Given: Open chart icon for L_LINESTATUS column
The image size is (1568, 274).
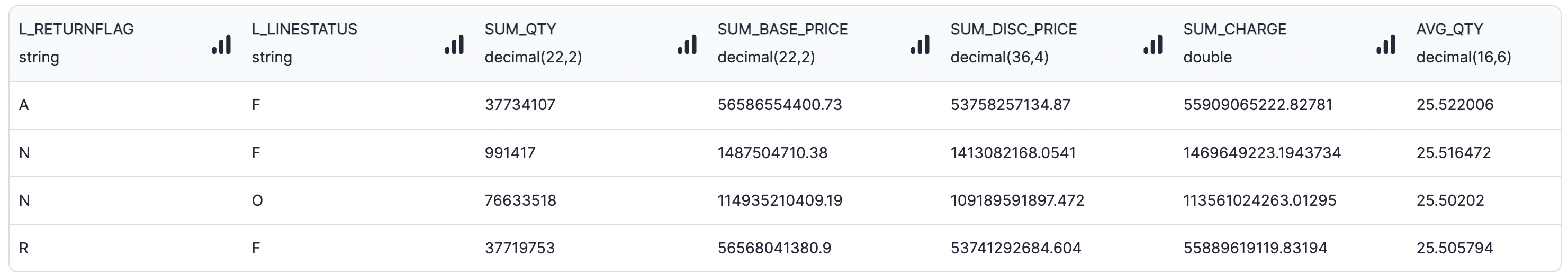Looking at the screenshot, I should pos(454,44).
